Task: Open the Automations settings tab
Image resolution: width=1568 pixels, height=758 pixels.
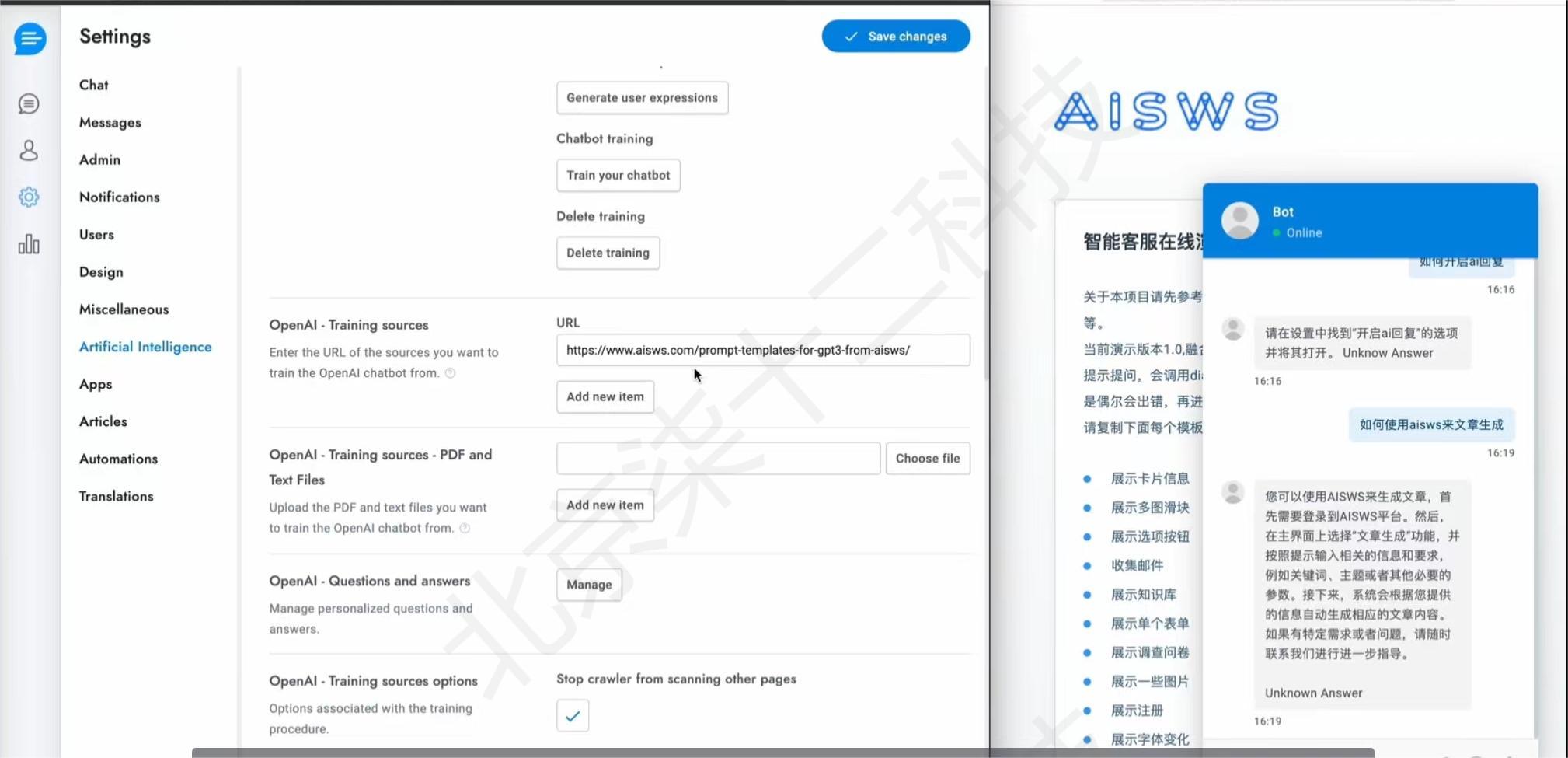Action: (x=118, y=459)
